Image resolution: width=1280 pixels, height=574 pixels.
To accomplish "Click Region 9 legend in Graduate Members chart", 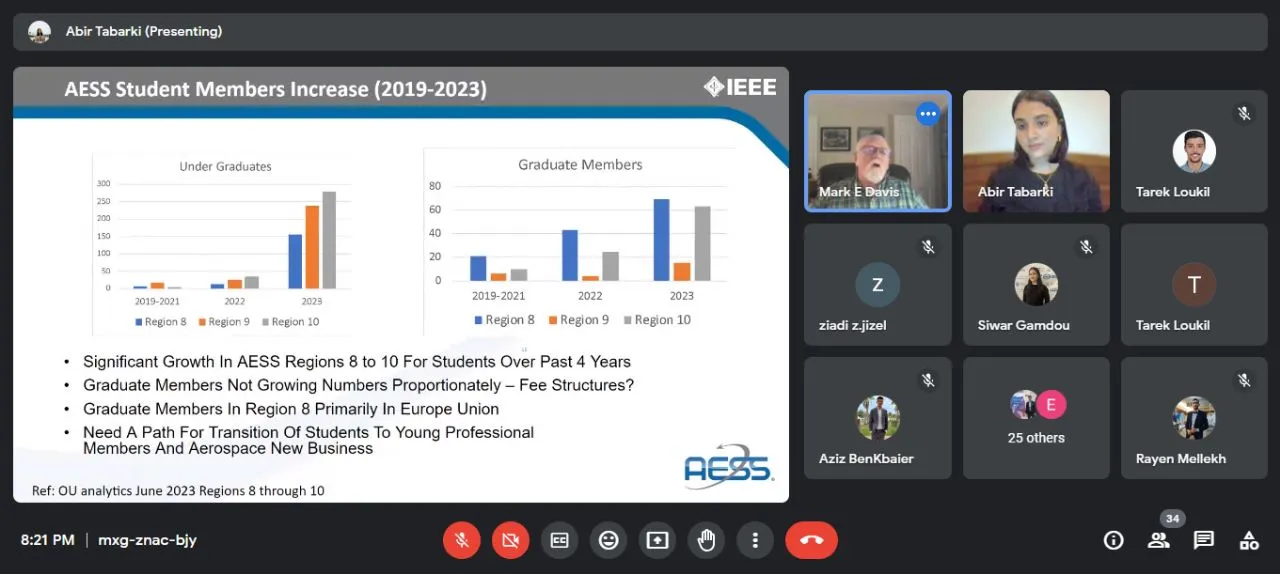I will coord(578,320).
